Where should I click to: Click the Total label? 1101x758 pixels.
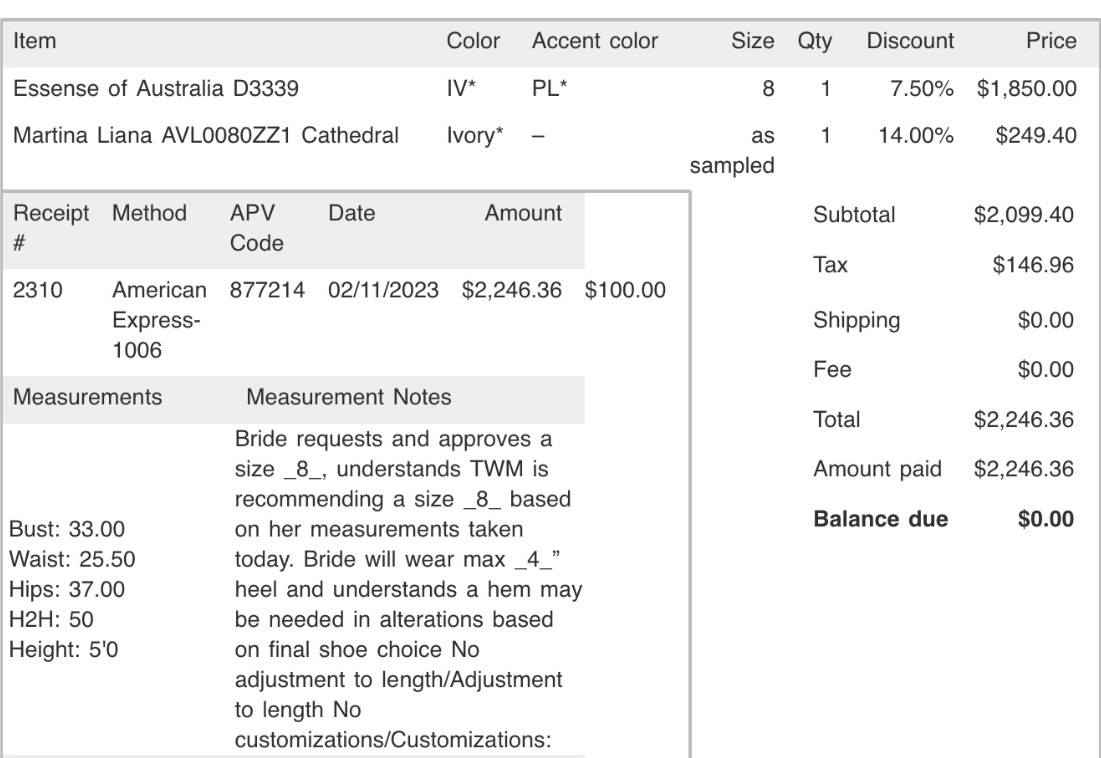click(x=837, y=419)
